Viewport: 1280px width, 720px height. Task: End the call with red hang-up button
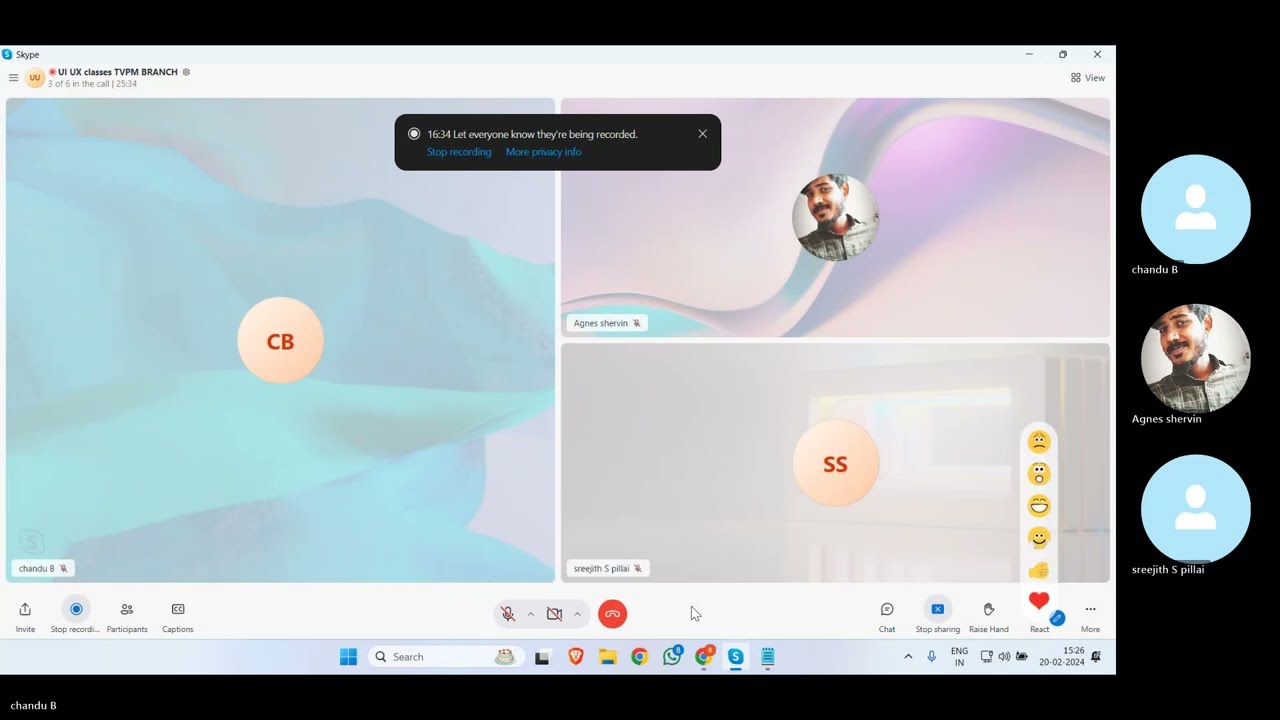pos(612,614)
